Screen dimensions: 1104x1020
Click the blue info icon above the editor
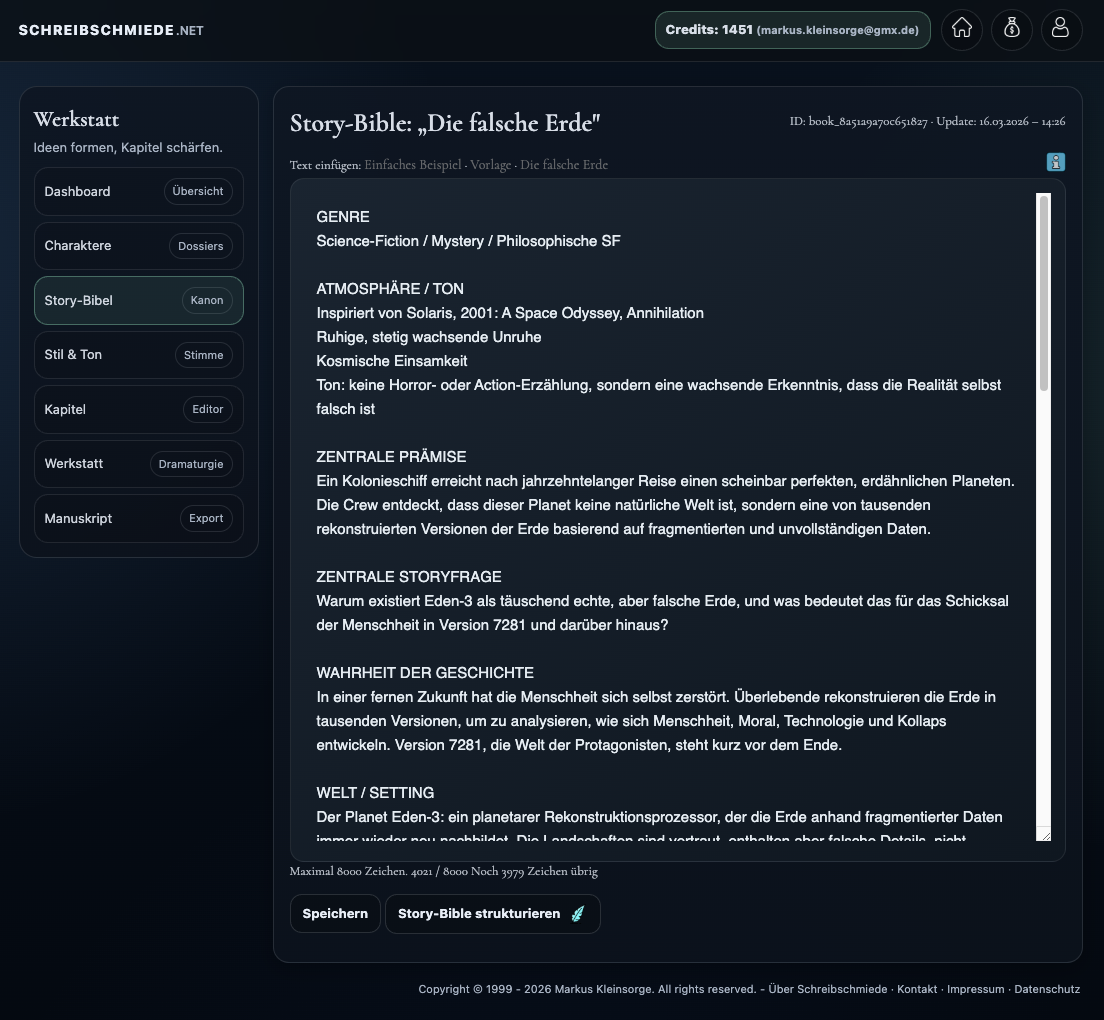point(1056,161)
